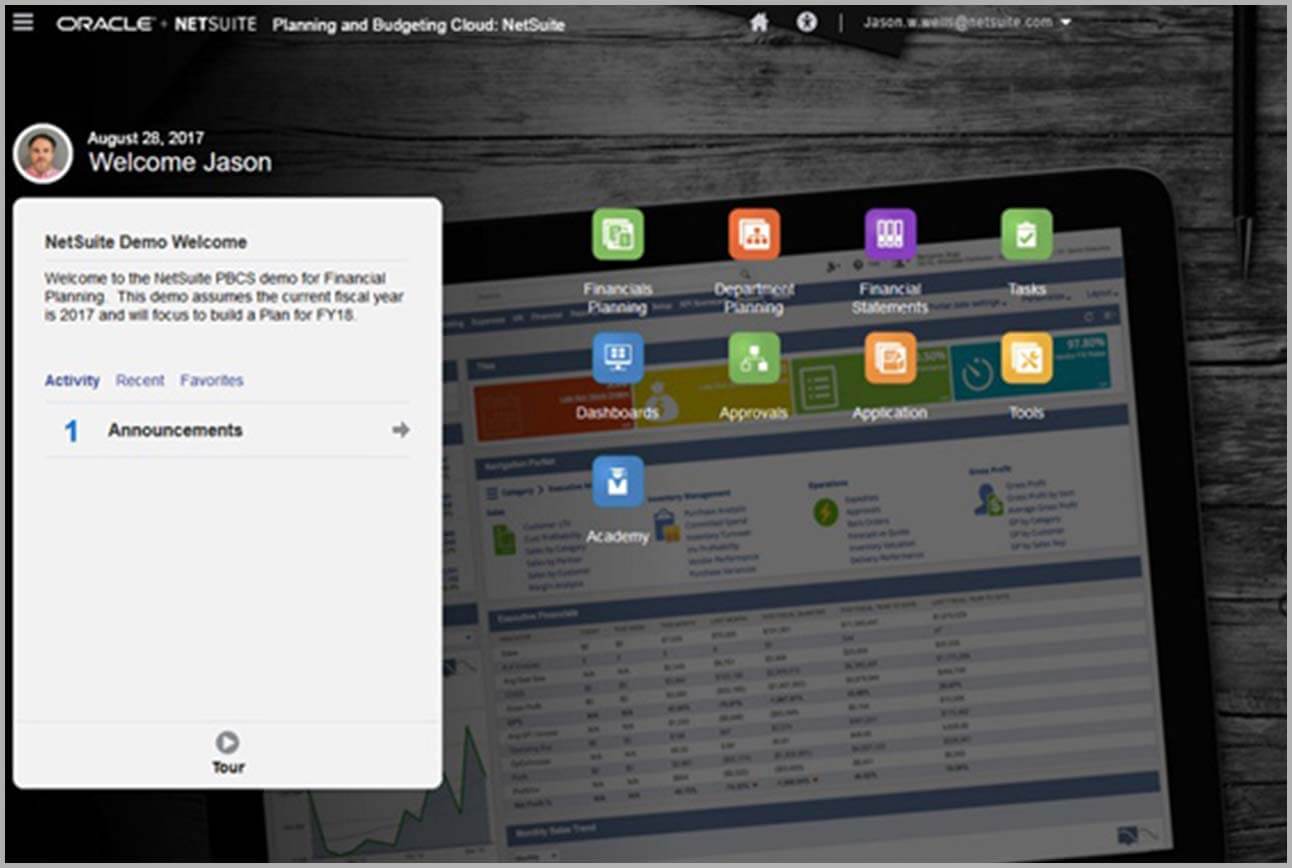Open the Academy icon
This screenshot has width=1292, height=868.
(x=618, y=482)
